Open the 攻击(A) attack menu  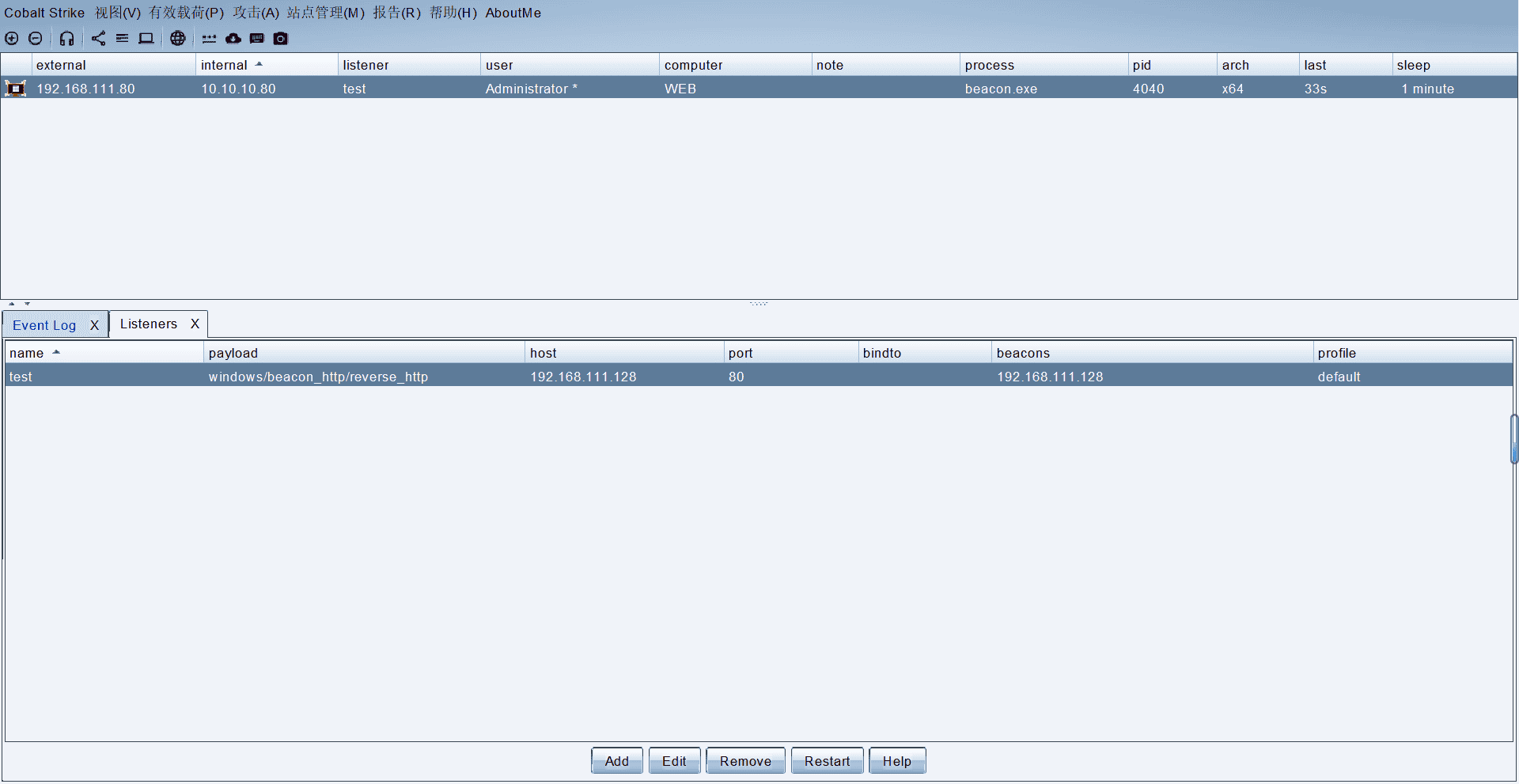pos(256,13)
